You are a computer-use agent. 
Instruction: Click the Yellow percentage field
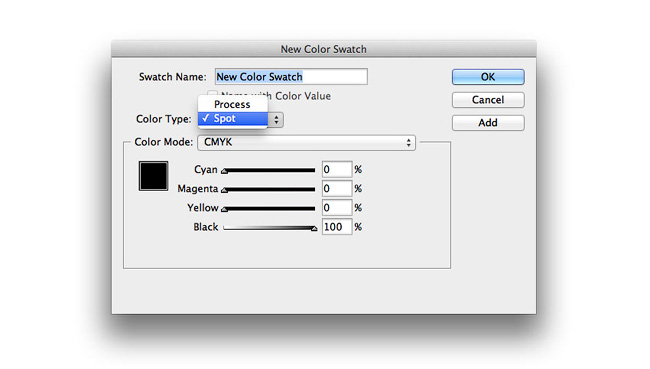click(x=337, y=208)
